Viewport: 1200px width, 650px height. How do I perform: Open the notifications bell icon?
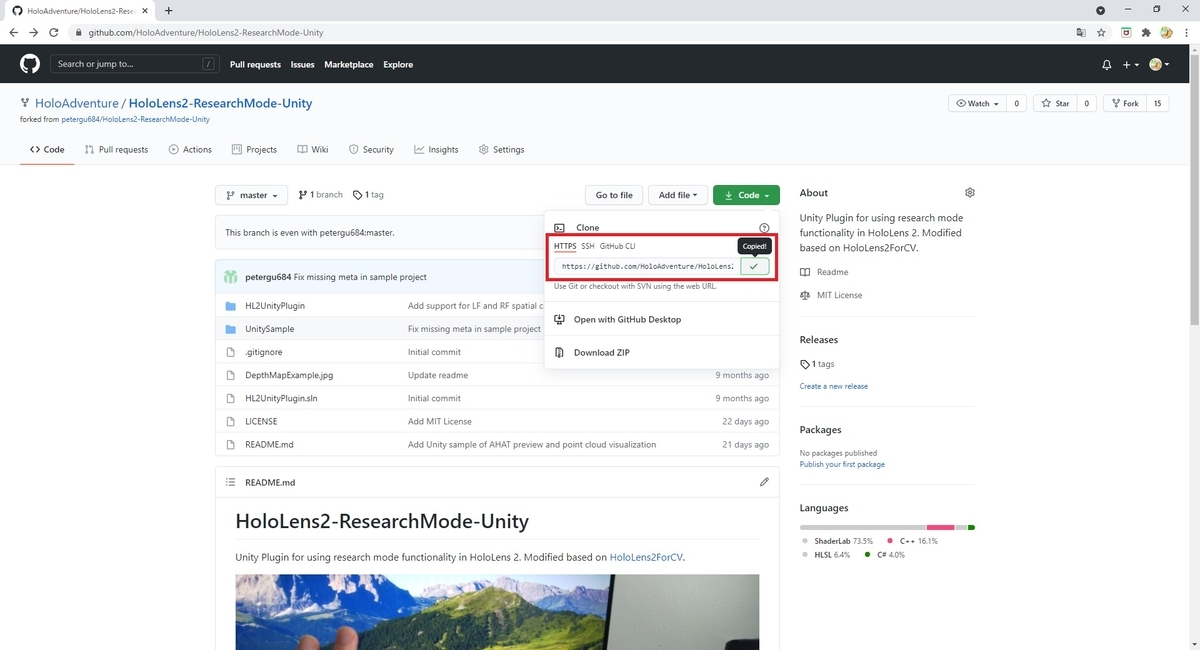coord(1106,64)
